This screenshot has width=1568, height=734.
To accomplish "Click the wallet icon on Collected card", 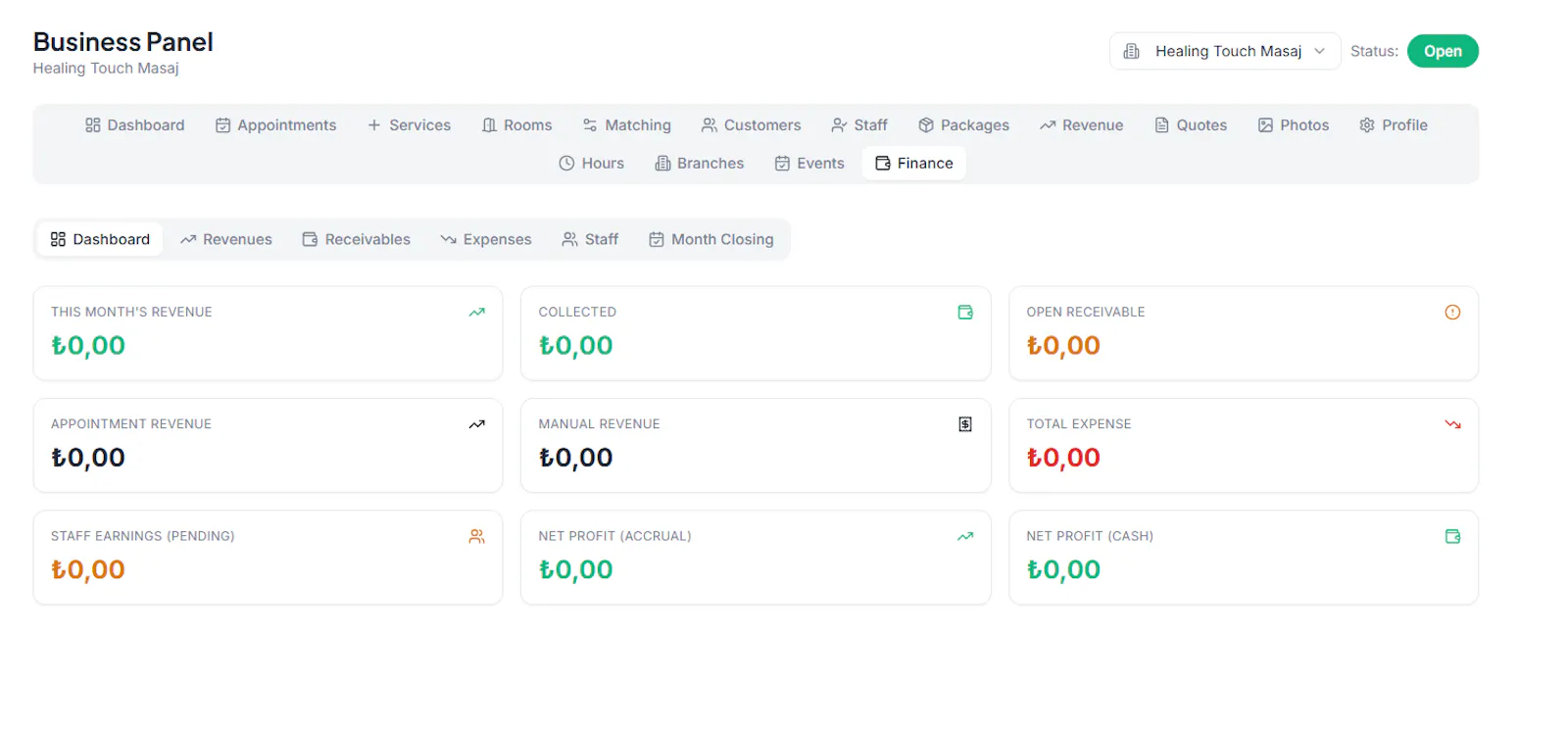I will (x=965, y=313).
